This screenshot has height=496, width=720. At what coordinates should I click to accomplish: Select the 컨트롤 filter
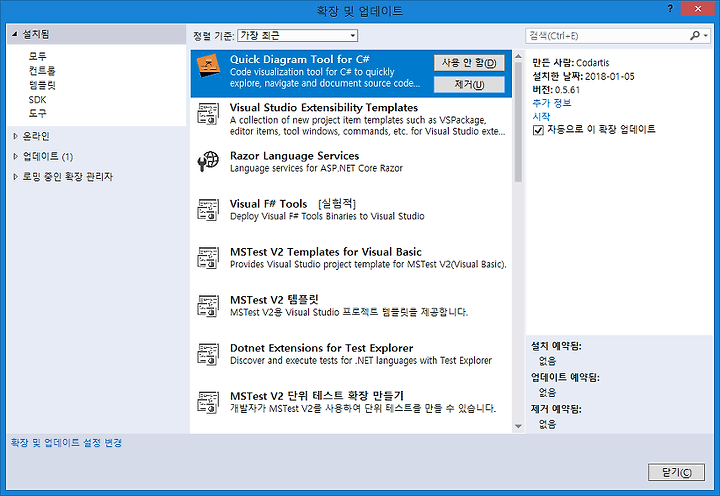tap(42, 70)
